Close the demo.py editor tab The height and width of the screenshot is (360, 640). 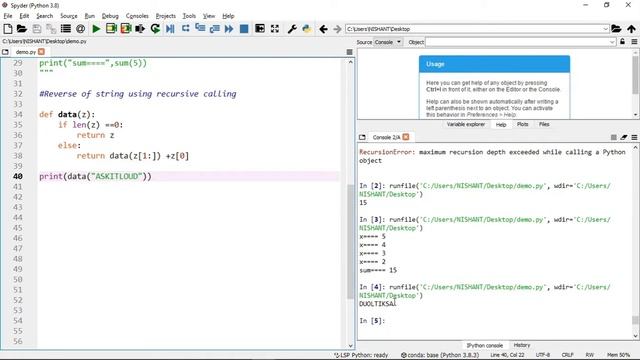pos(41,52)
